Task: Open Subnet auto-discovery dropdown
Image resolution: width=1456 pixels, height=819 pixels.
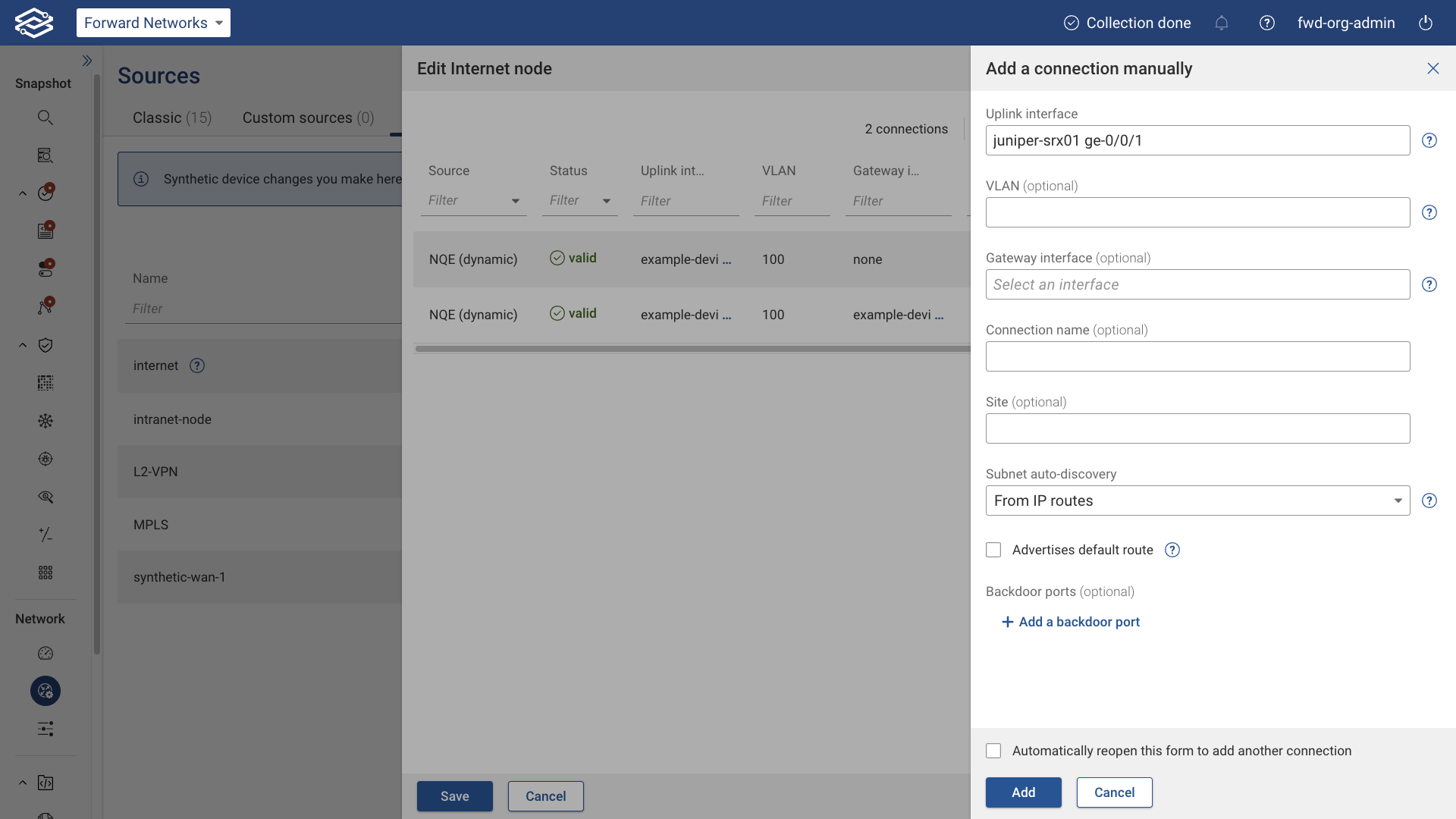Action: click(x=1197, y=500)
